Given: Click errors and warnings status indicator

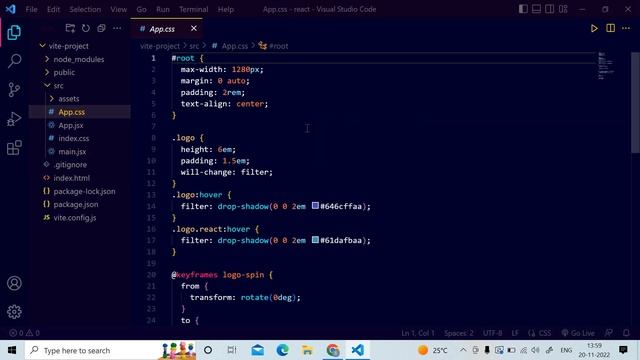Looking at the screenshot, I should click(24, 333).
